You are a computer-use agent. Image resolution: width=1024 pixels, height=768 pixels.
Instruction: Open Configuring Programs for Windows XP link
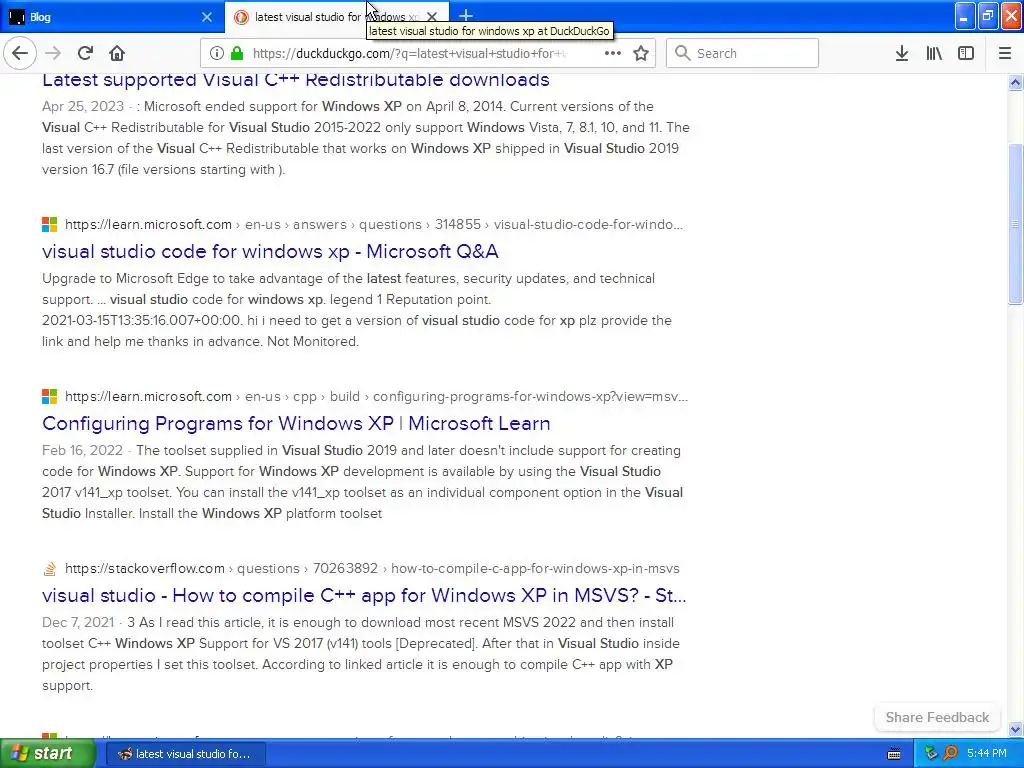(296, 423)
